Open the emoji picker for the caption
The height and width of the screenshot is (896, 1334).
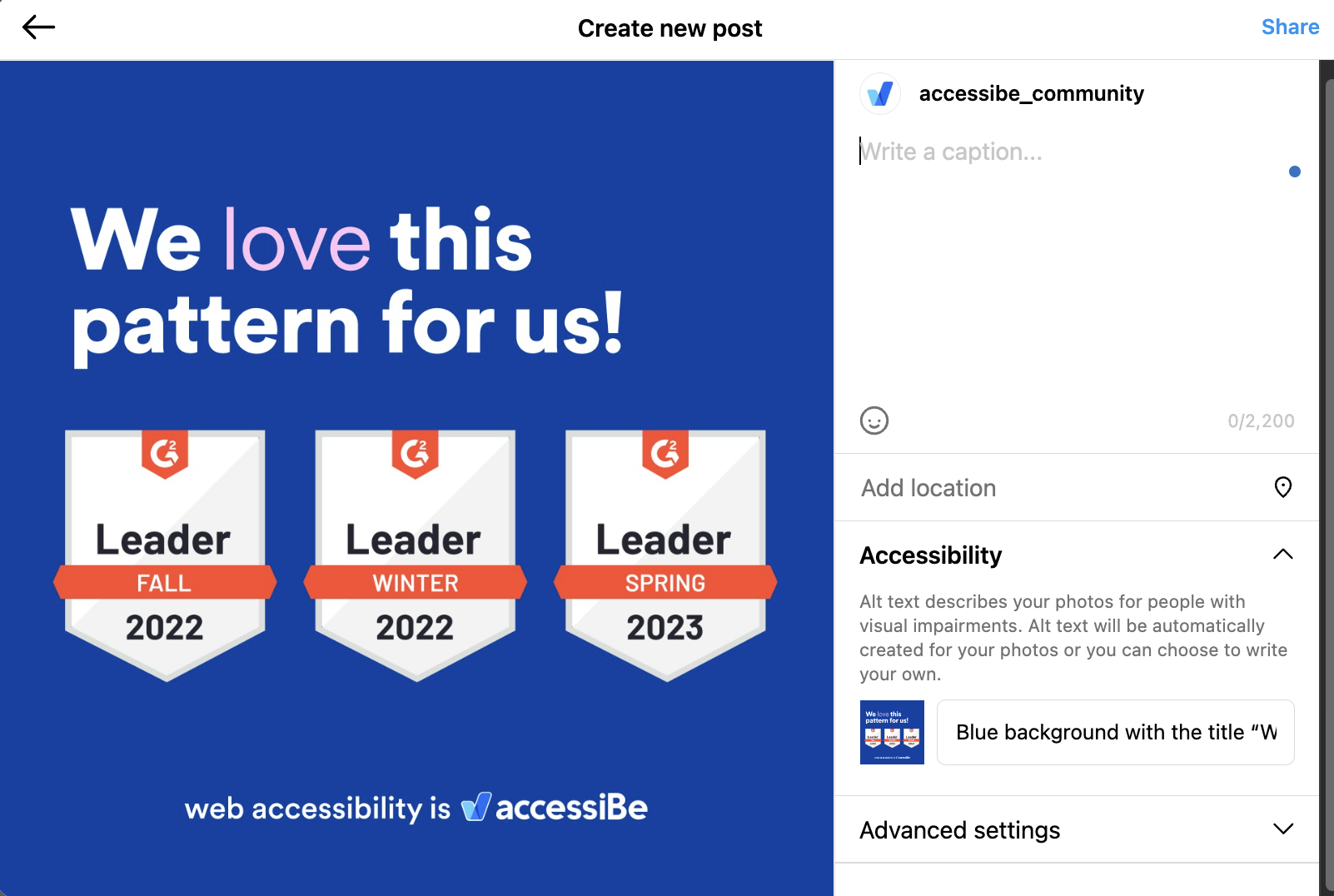874,421
